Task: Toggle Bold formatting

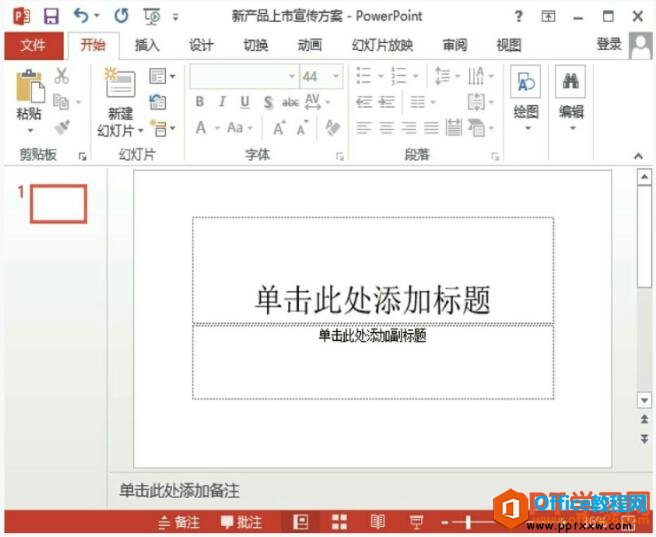Action: (x=200, y=102)
